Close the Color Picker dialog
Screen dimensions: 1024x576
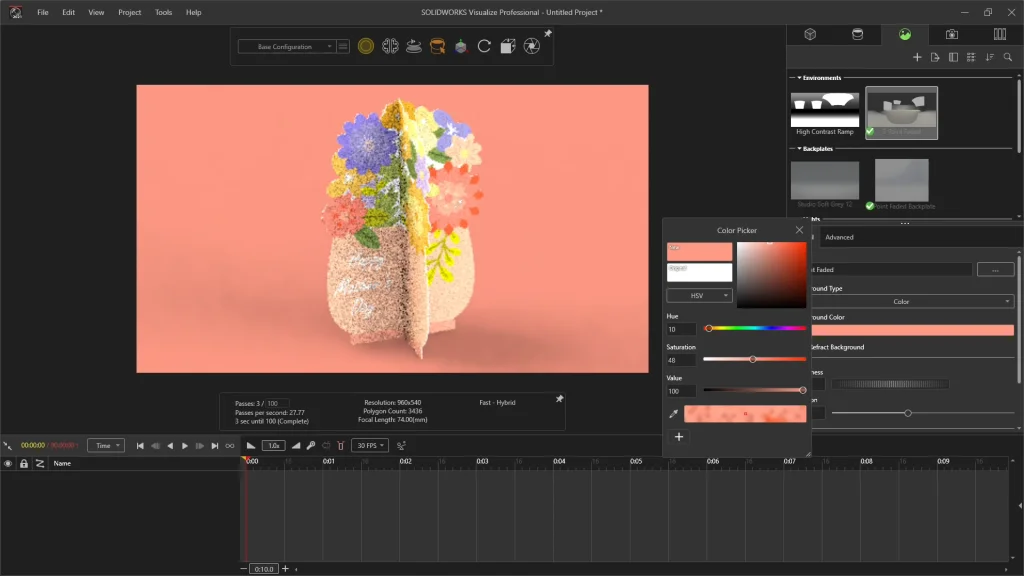click(x=799, y=230)
